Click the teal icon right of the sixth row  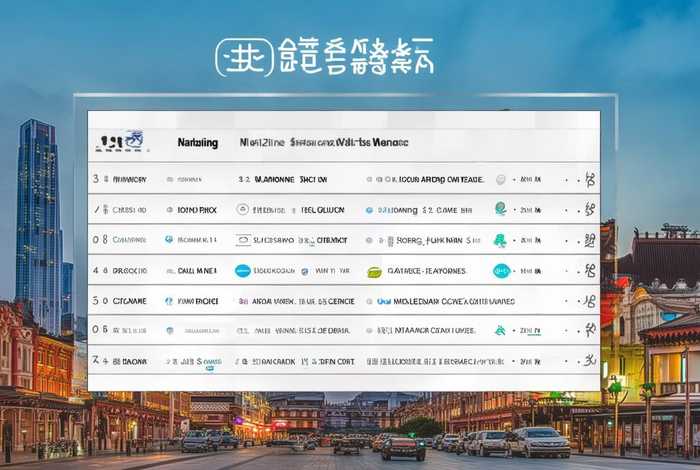(500, 330)
